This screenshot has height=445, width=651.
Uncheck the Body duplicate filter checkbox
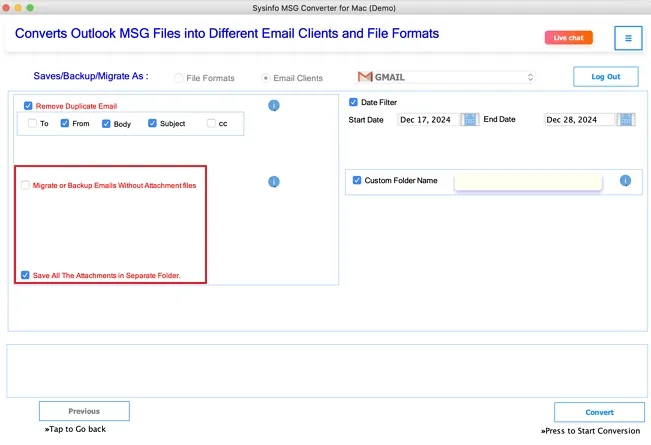coord(106,124)
